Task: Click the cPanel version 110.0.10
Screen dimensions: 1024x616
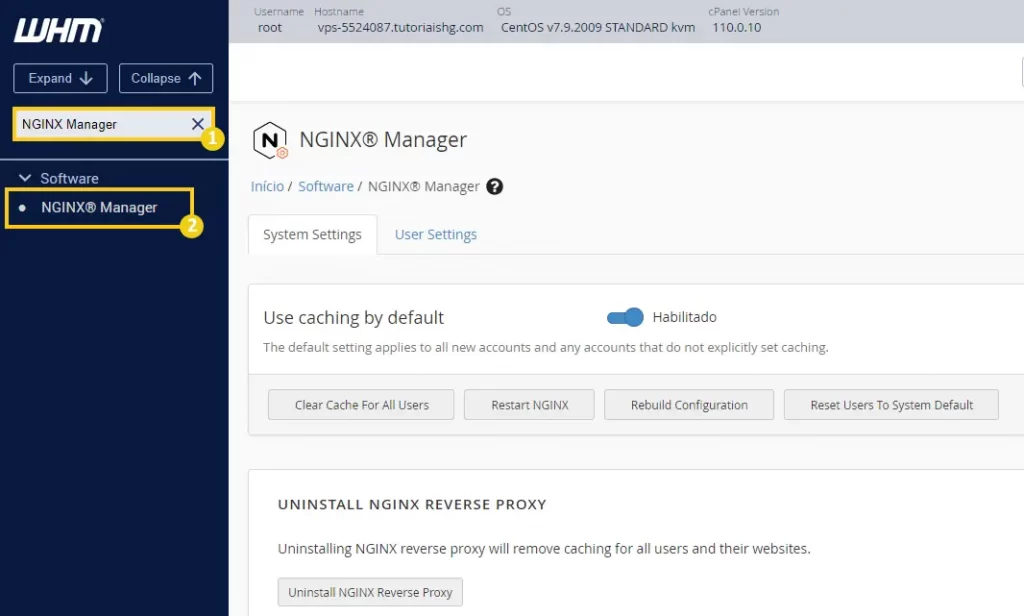Action: [x=737, y=27]
